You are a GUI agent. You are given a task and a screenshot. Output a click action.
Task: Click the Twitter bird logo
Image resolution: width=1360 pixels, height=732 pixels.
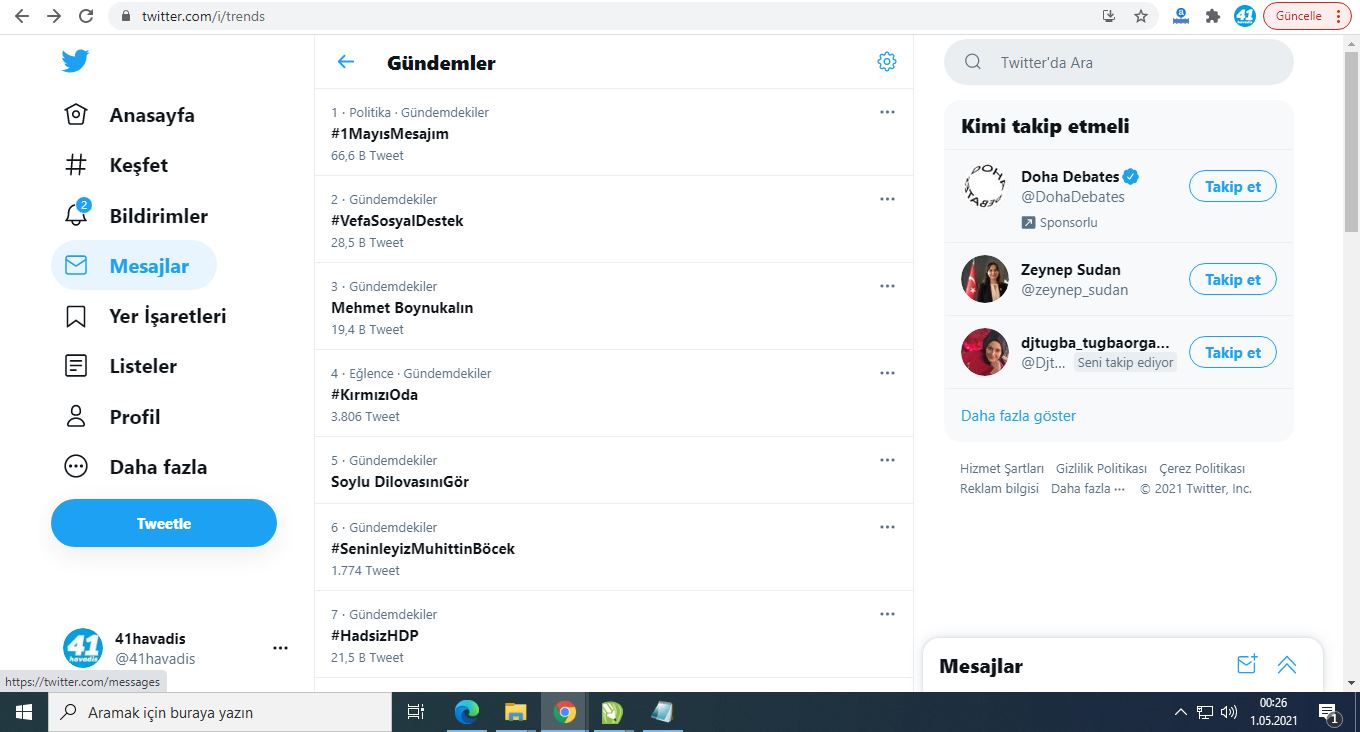pyautogui.click(x=75, y=61)
